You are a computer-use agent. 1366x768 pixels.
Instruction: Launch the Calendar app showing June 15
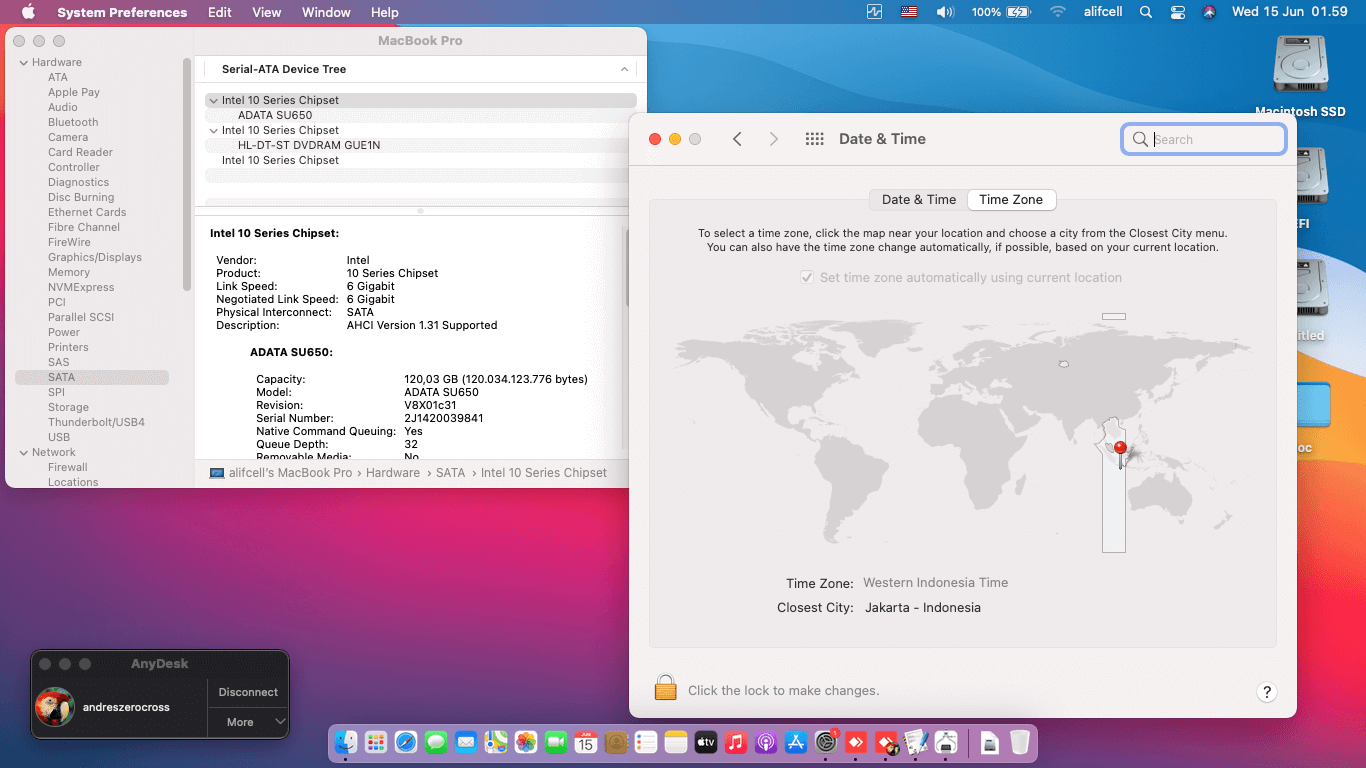tap(586, 742)
